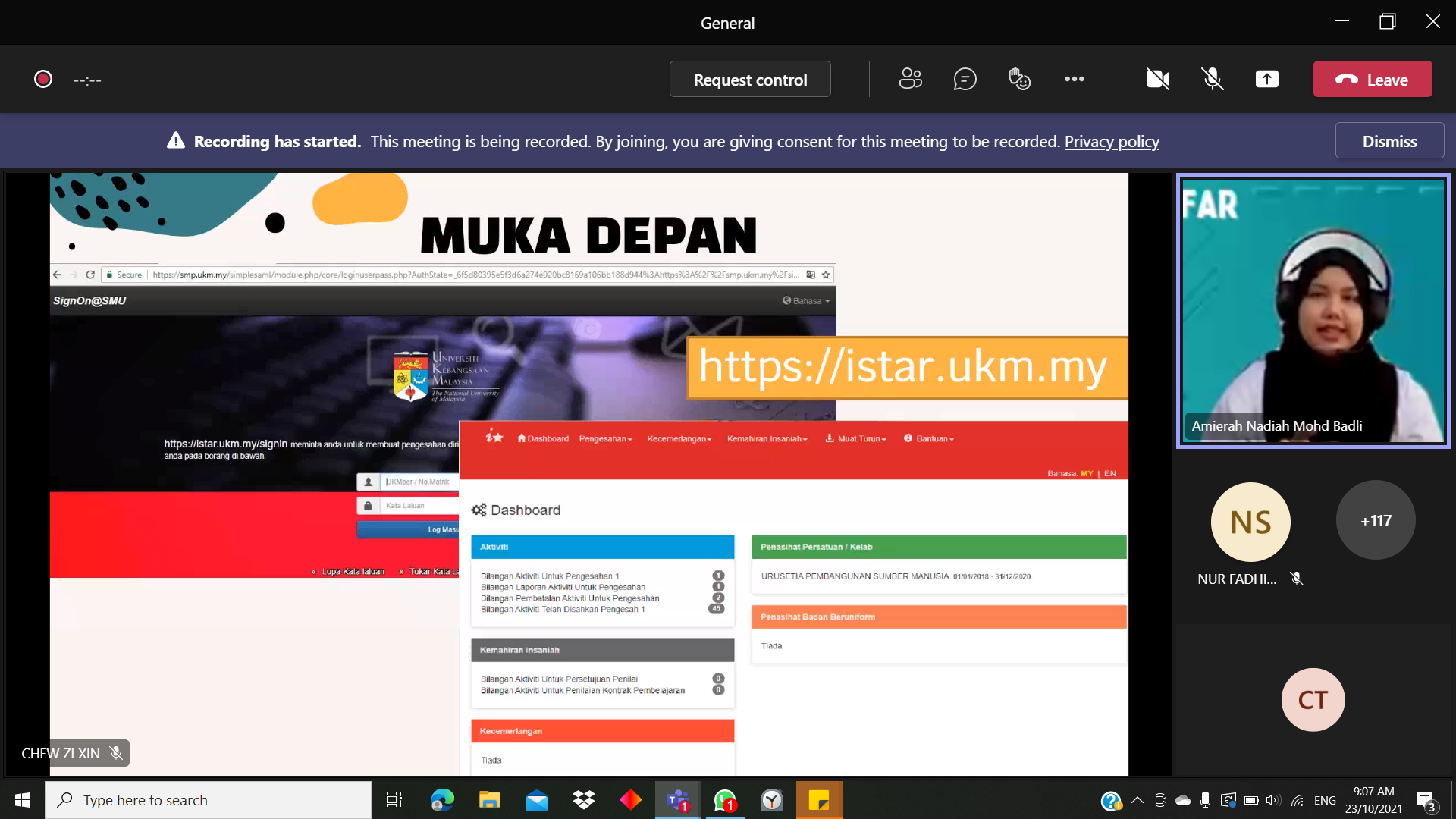
Task: Select the NS participant avatar
Action: [1250, 522]
